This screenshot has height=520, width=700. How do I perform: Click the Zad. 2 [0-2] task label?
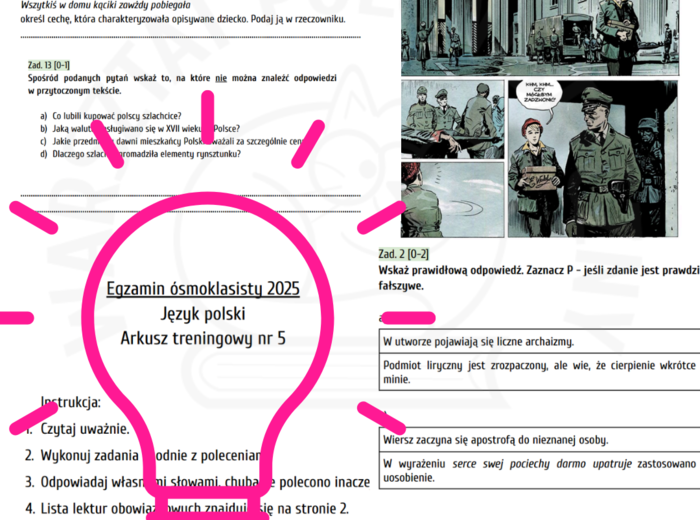[x=406, y=254]
